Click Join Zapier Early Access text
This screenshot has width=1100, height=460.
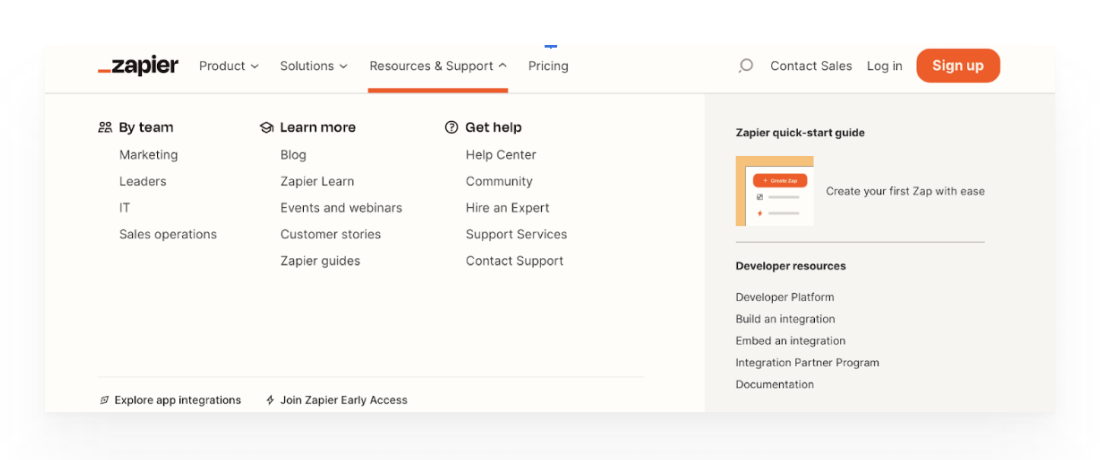(x=344, y=400)
